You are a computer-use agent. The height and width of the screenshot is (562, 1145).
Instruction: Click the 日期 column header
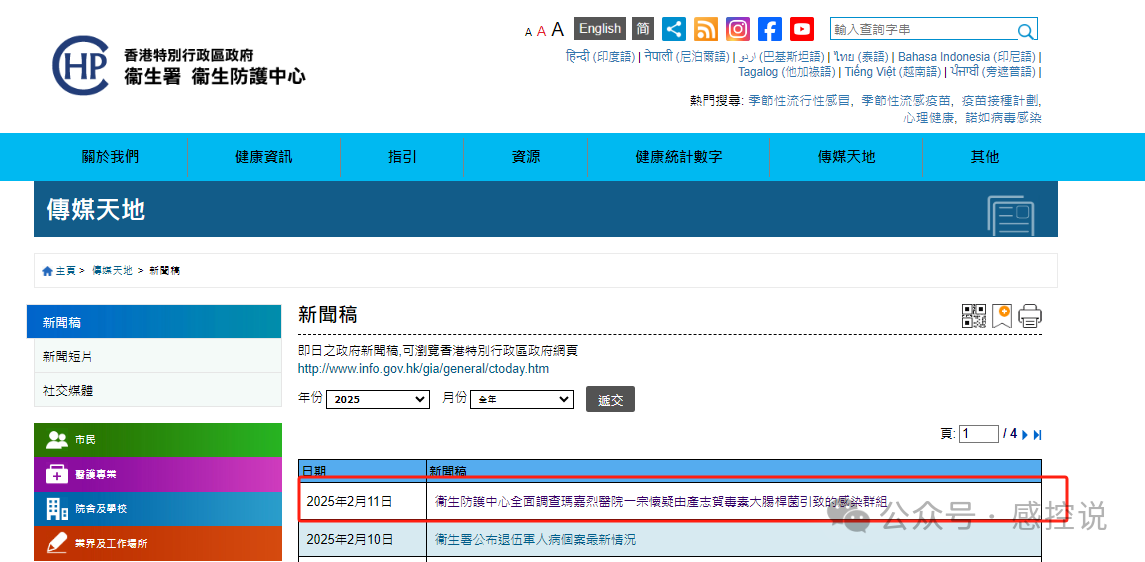click(362, 471)
